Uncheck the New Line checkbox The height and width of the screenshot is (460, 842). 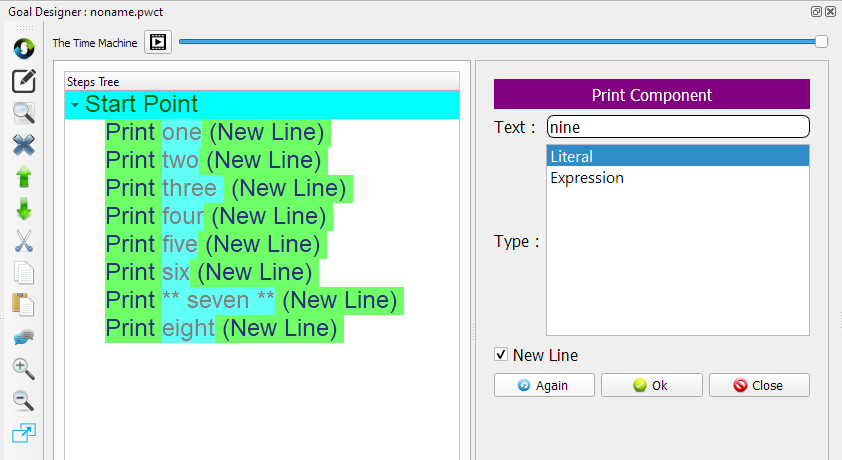coord(501,355)
